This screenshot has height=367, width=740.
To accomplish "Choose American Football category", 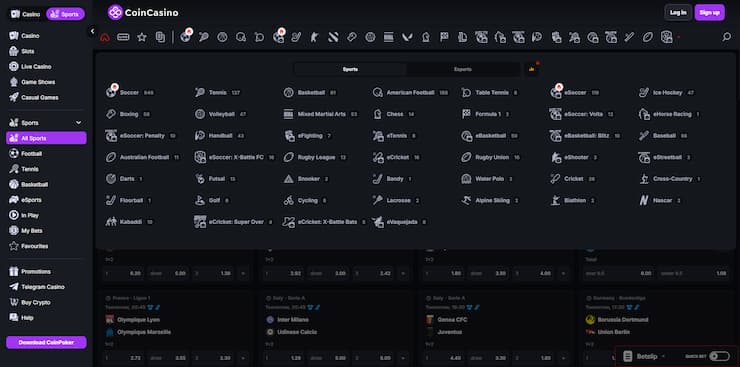I will pyautogui.click(x=410, y=92).
